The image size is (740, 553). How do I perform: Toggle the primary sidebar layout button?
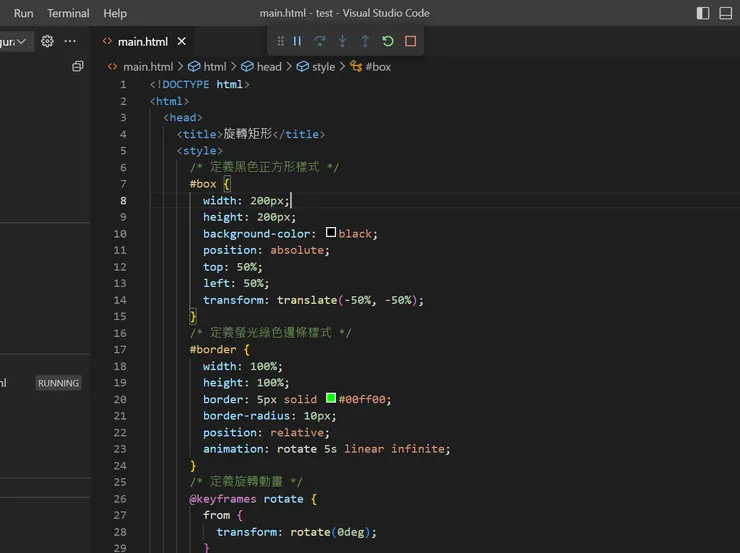703,13
